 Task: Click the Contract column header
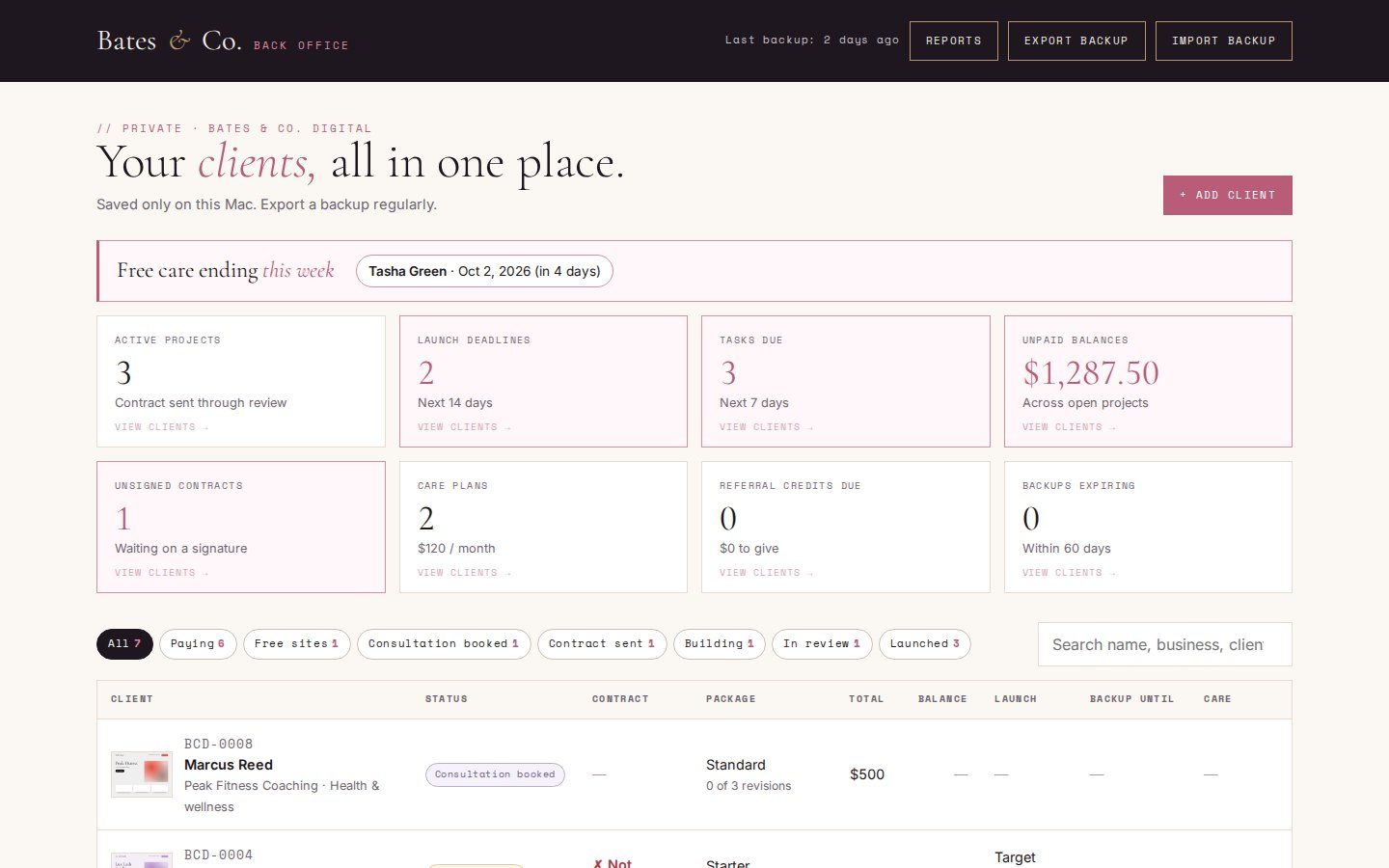(620, 699)
